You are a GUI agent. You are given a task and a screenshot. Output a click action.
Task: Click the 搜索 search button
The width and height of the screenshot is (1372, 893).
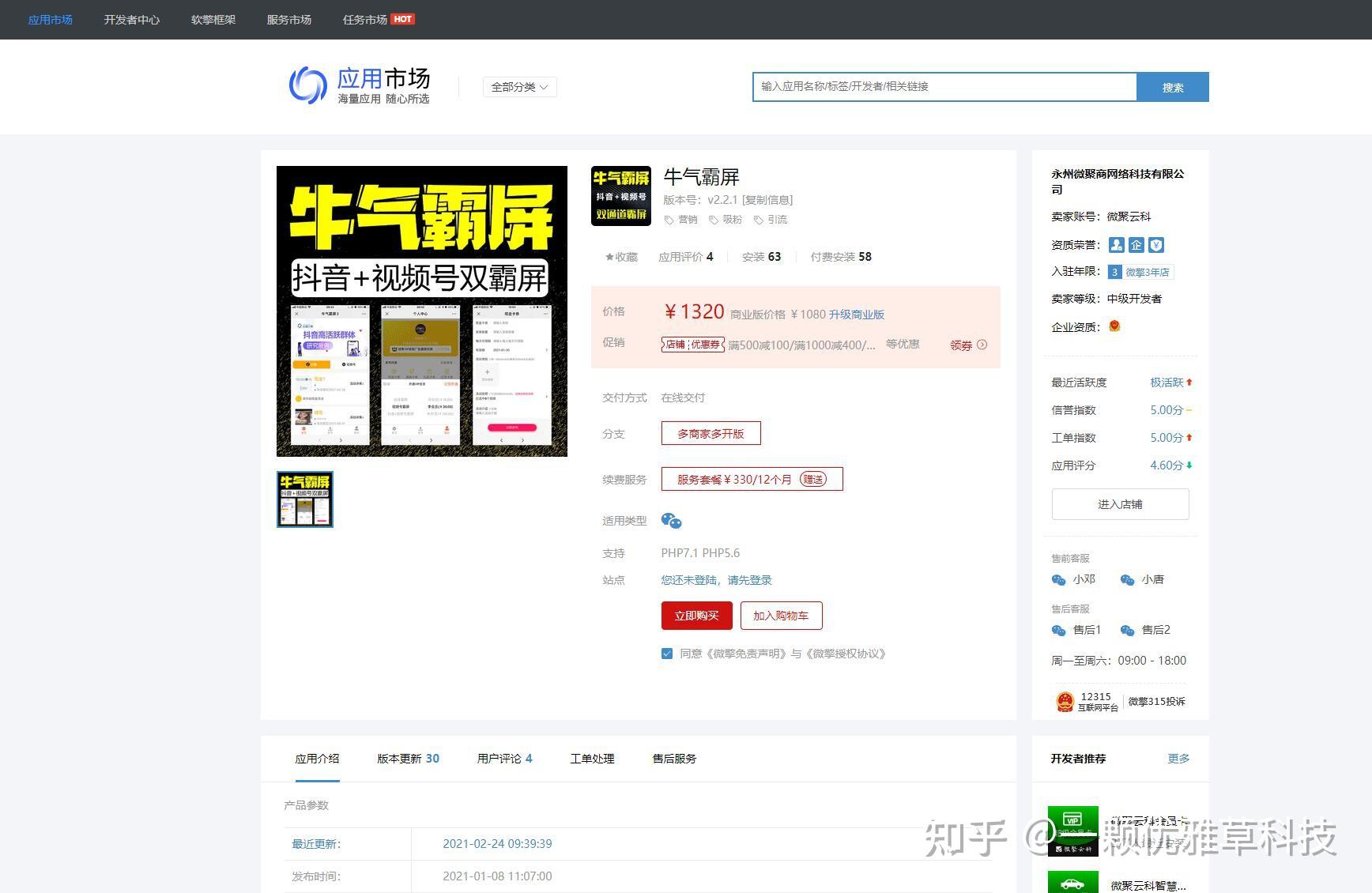(x=1173, y=87)
